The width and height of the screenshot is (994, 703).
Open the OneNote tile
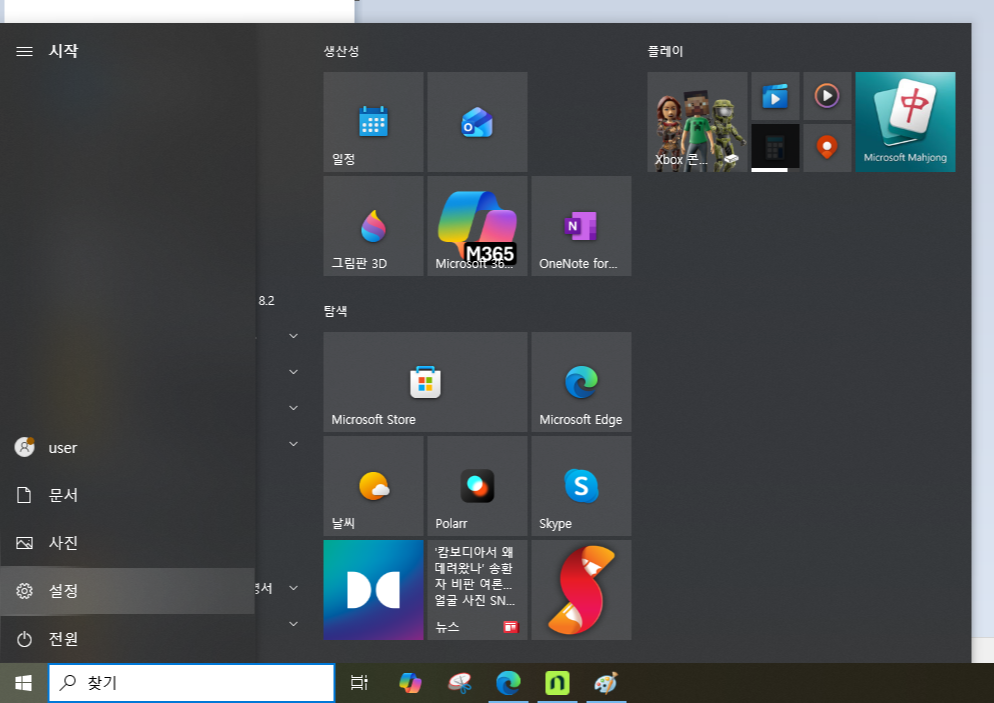coord(581,226)
